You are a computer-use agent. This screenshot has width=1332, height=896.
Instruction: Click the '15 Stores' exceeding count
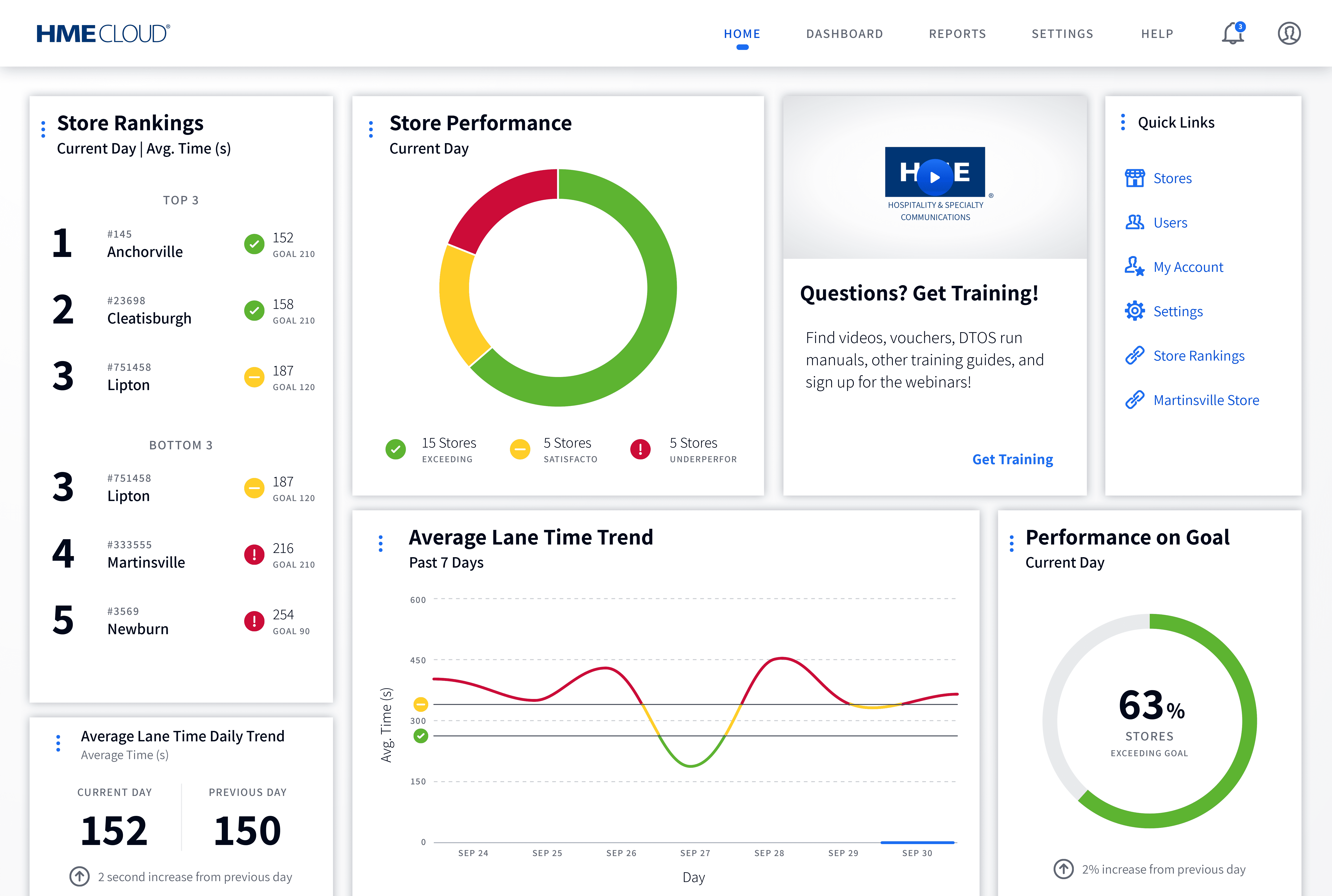click(449, 443)
